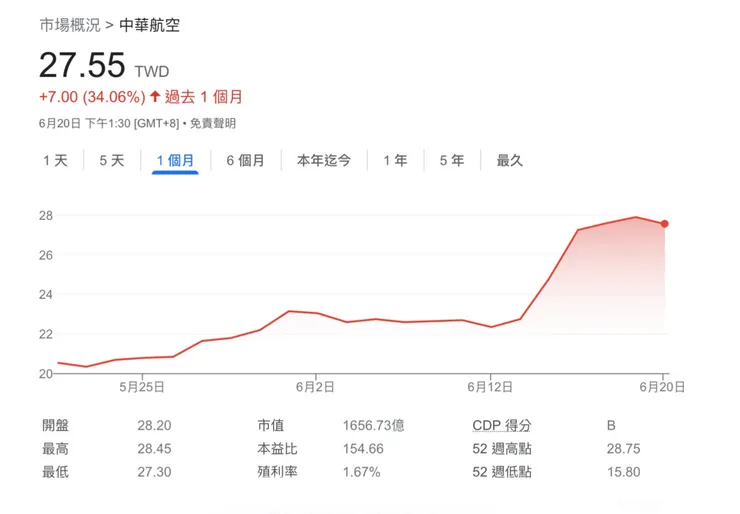Viewport: 740px width, 514px height.
Task: Click the 中華航空 breadcrumb title
Action: [x=150, y=25]
